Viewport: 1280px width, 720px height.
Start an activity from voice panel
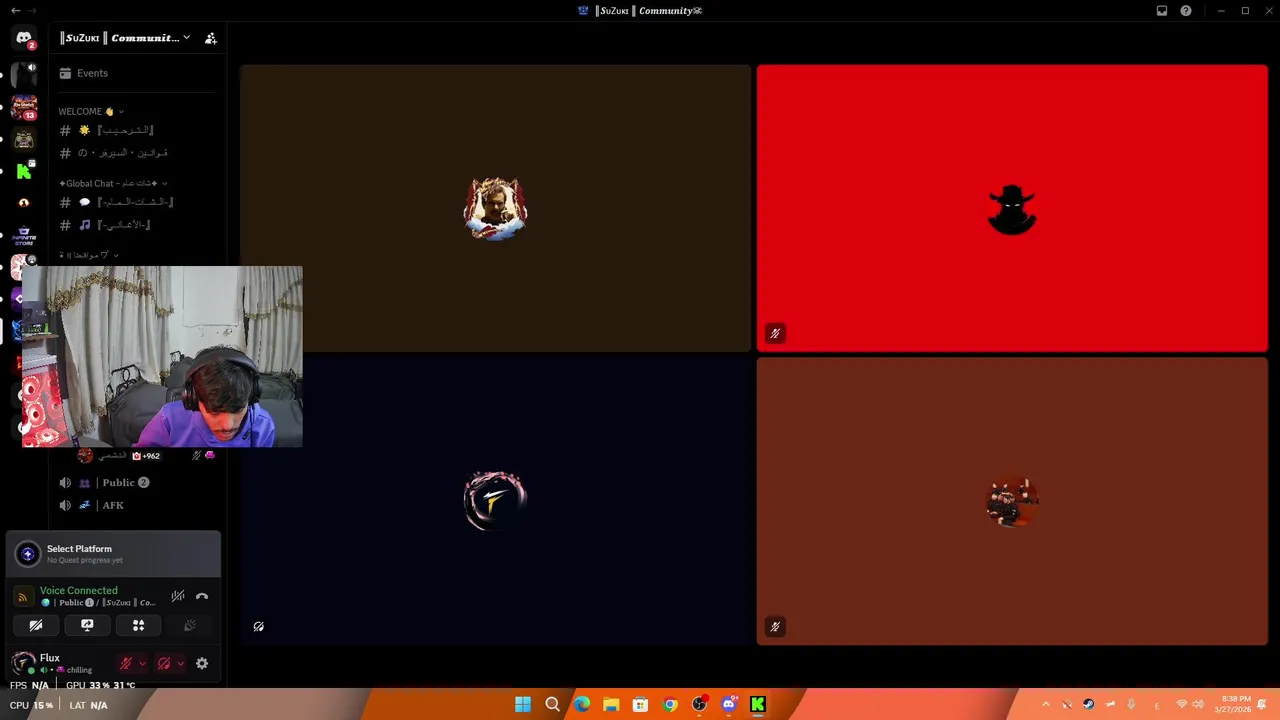point(138,626)
